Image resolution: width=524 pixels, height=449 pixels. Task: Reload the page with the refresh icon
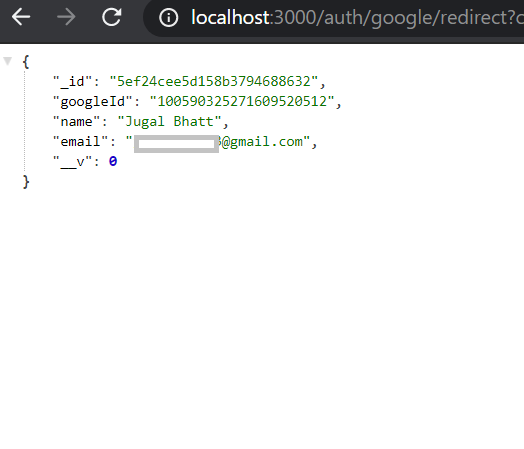pyautogui.click(x=111, y=17)
